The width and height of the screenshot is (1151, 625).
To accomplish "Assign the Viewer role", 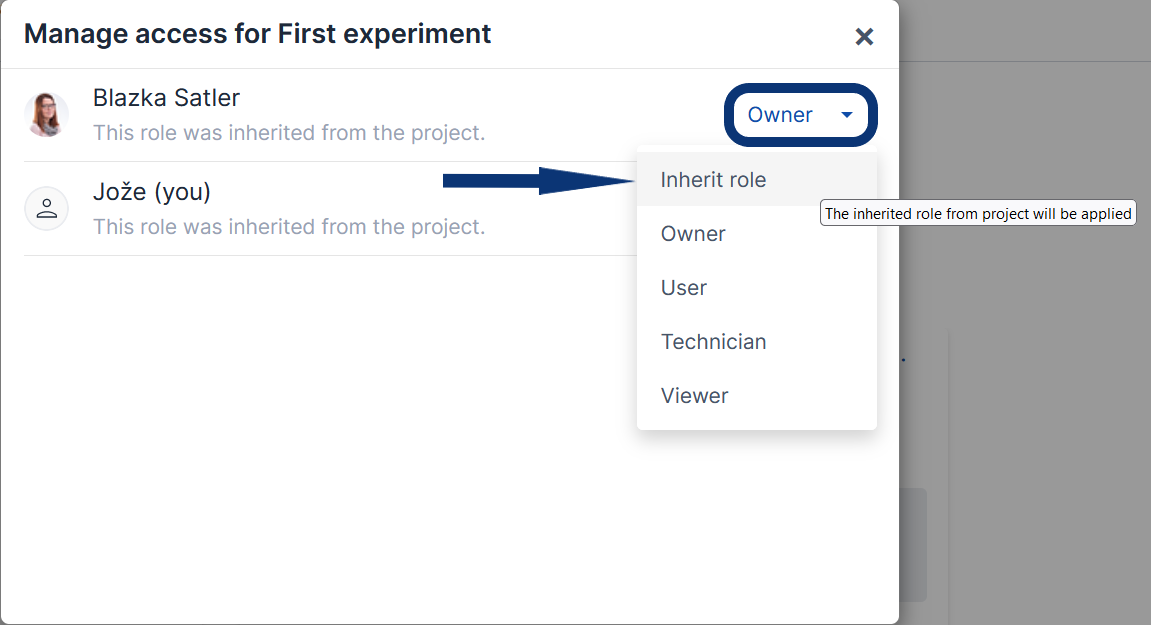I will (x=694, y=396).
